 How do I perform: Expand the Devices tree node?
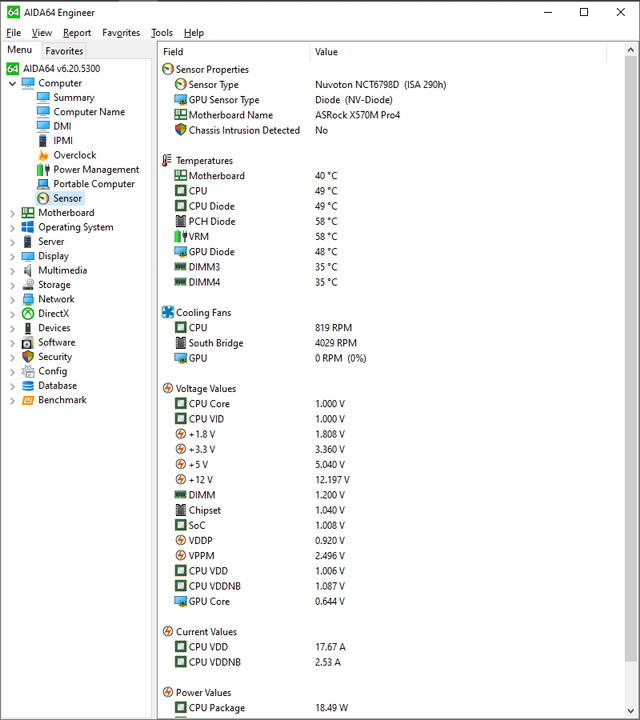(13, 328)
